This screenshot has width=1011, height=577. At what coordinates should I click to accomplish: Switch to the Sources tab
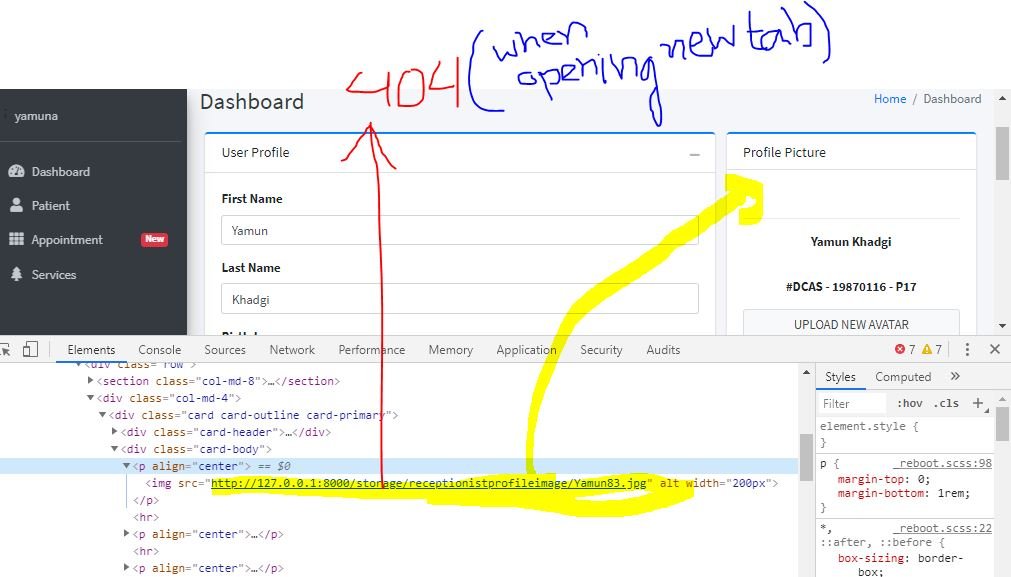(x=225, y=349)
